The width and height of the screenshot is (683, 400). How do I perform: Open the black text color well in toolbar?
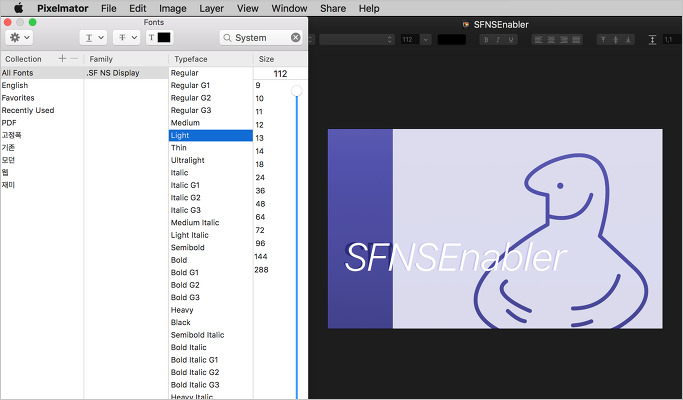point(452,40)
